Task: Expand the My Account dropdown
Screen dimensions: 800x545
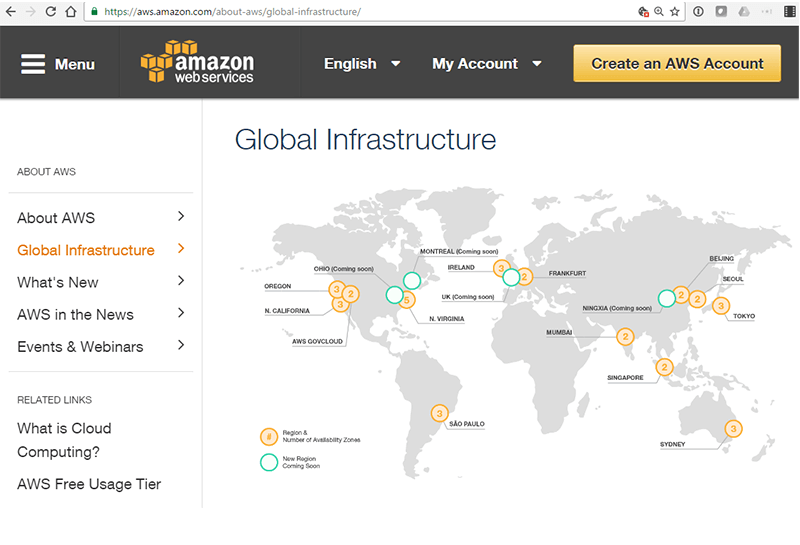Action: pyautogui.click(x=487, y=64)
